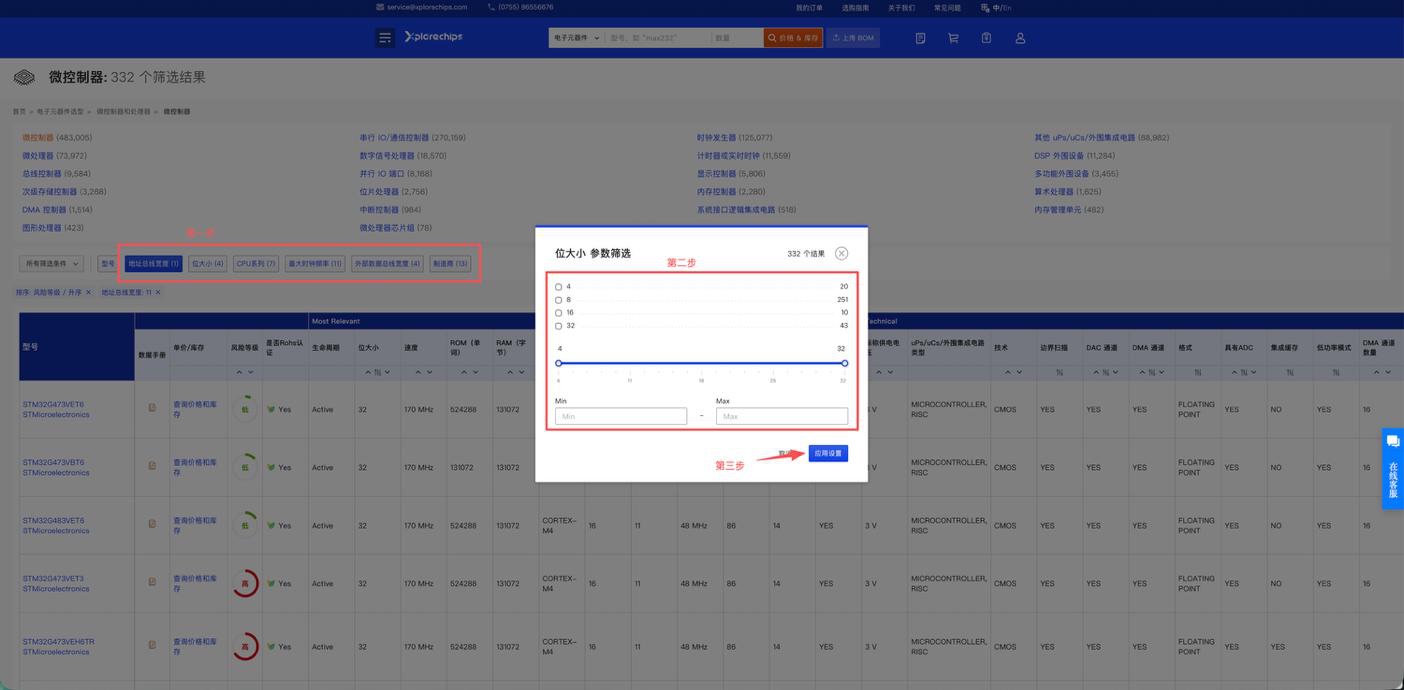Click the filter icon under 边界扫描 column
This screenshot has width=1404, height=690.
[x=1059, y=372]
